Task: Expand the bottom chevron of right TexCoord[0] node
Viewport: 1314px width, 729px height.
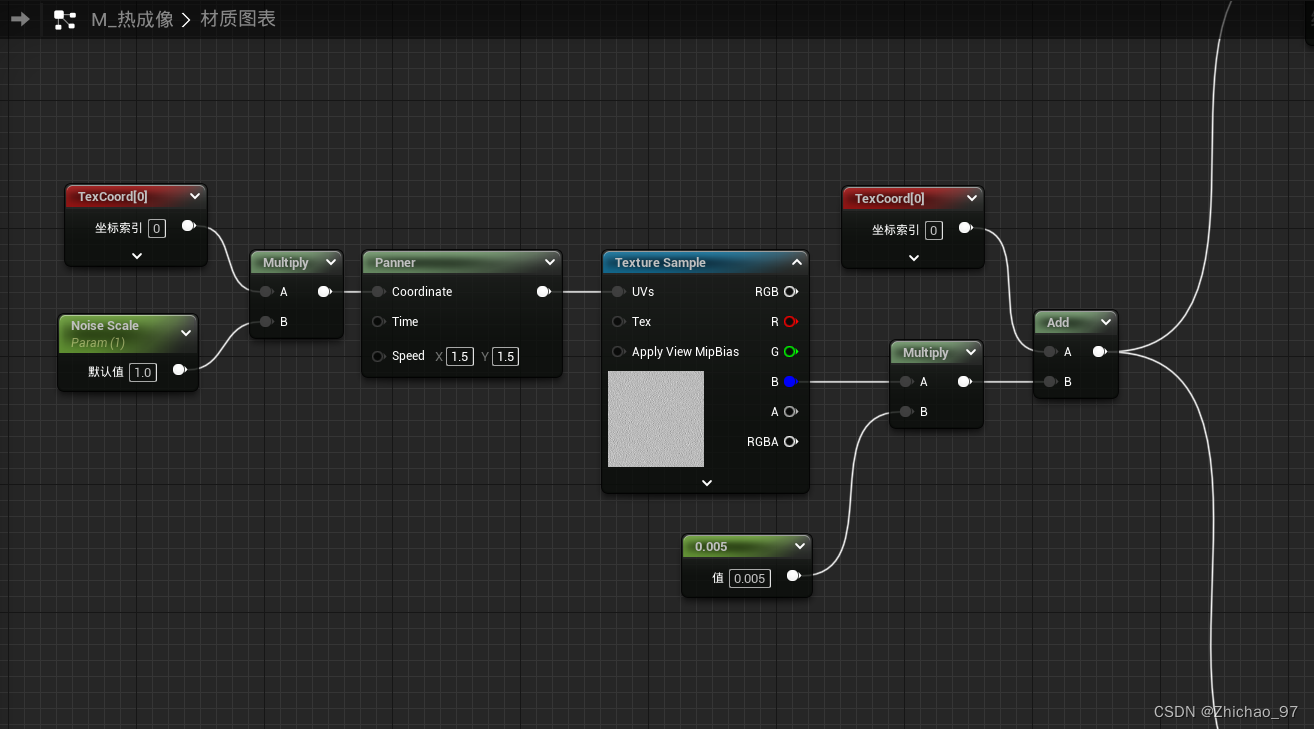Action: 914,257
